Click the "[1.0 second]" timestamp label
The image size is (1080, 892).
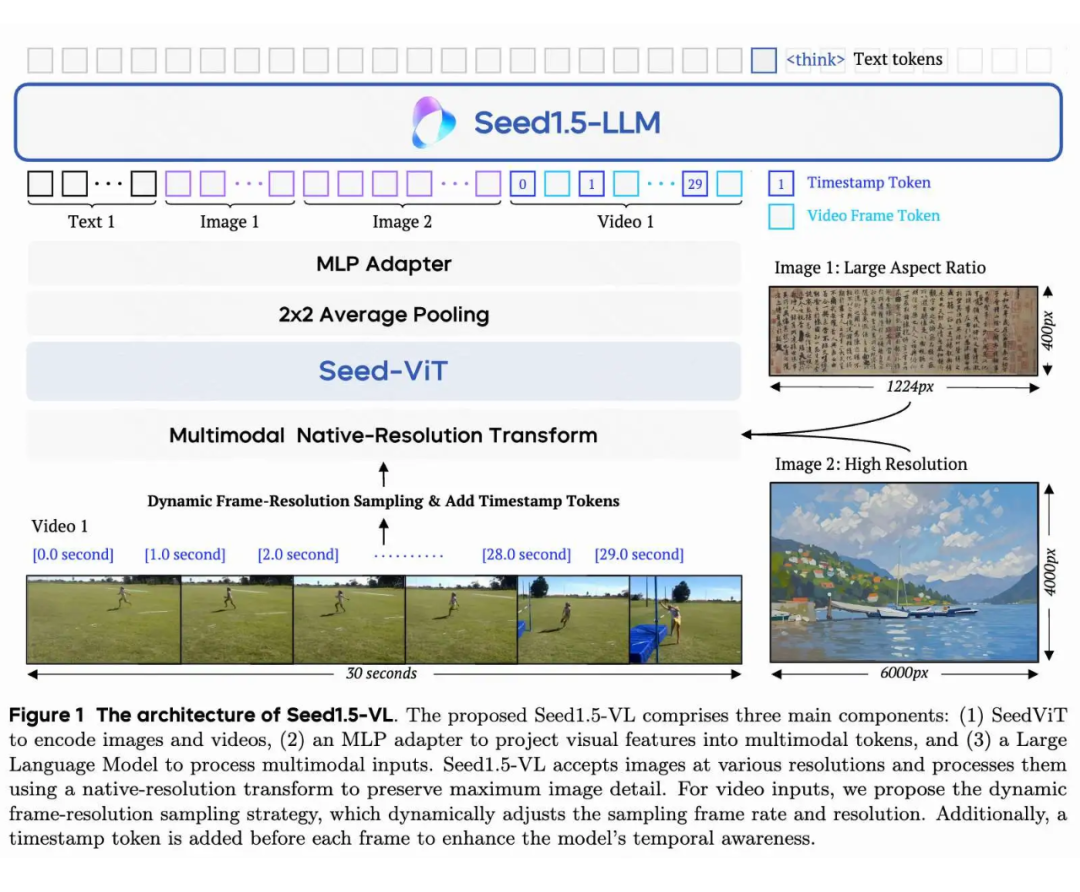pos(185,554)
